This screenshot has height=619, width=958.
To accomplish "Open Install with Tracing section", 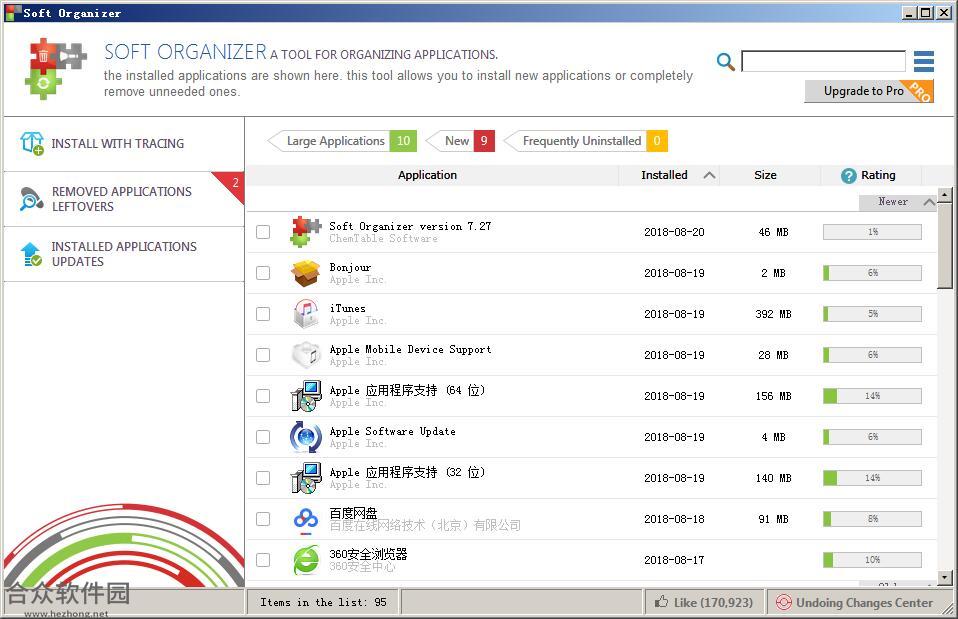I will [124, 144].
